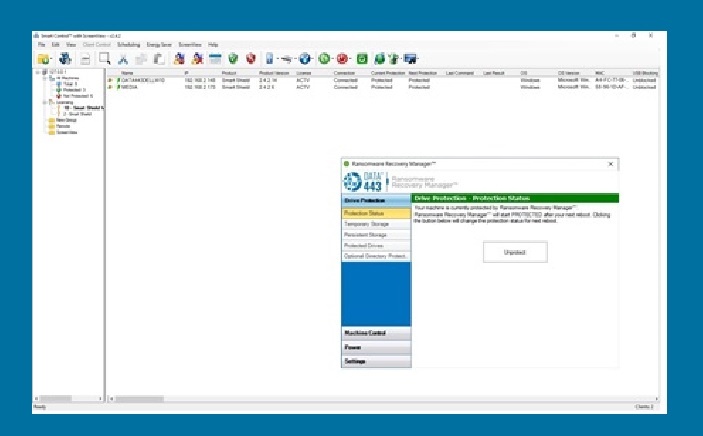
Task: Expand the Machine Control section
Action: point(376,333)
